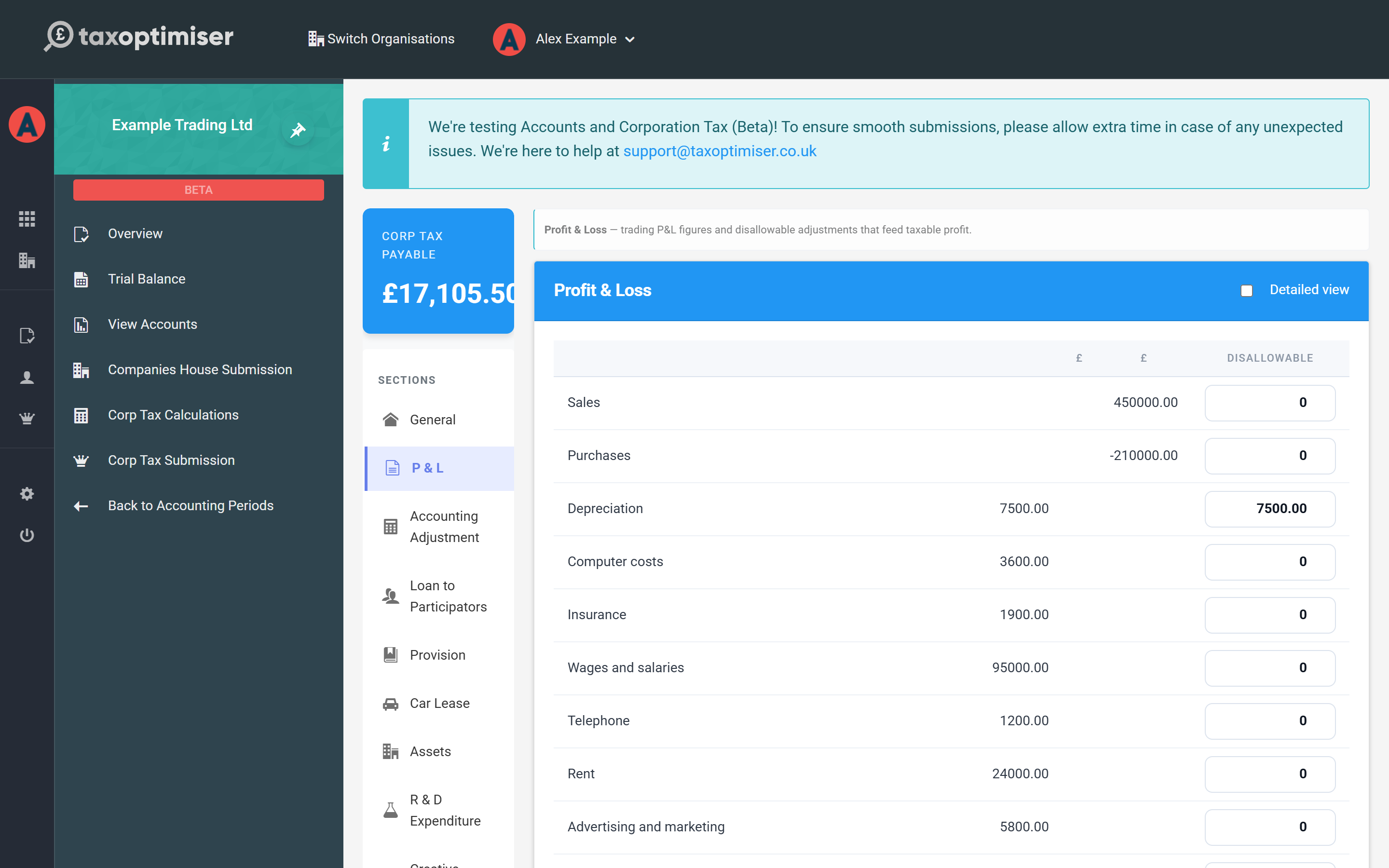1389x868 pixels.
Task: Open Switch Organisations
Action: (x=381, y=39)
